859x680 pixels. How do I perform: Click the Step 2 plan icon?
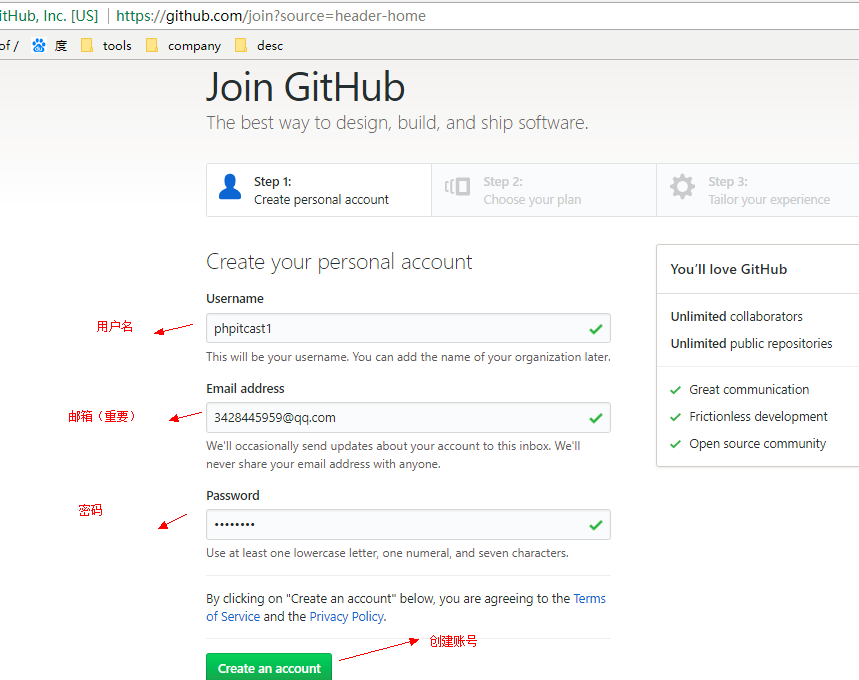tap(458, 187)
